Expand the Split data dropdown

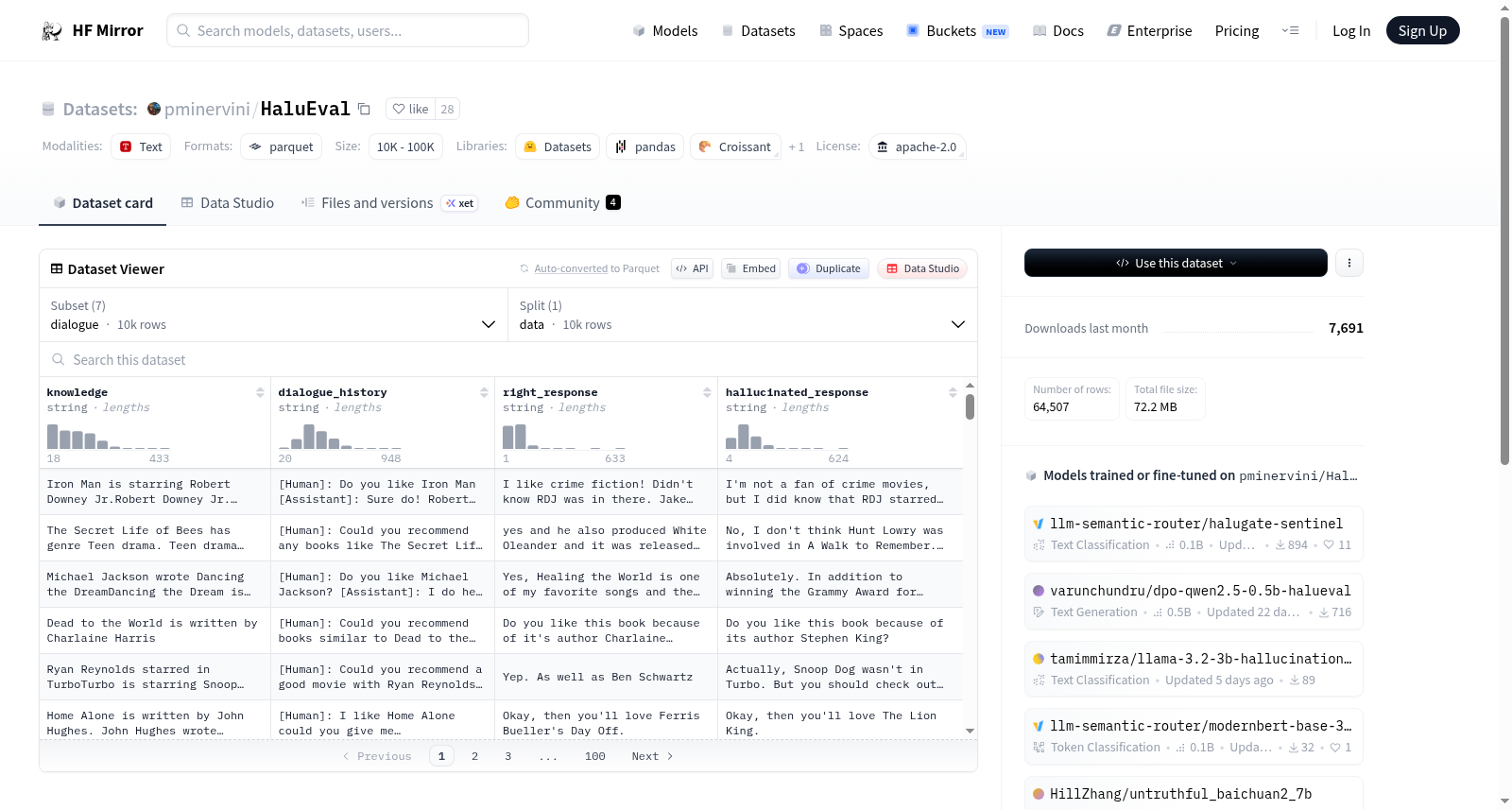pos(743,315)
